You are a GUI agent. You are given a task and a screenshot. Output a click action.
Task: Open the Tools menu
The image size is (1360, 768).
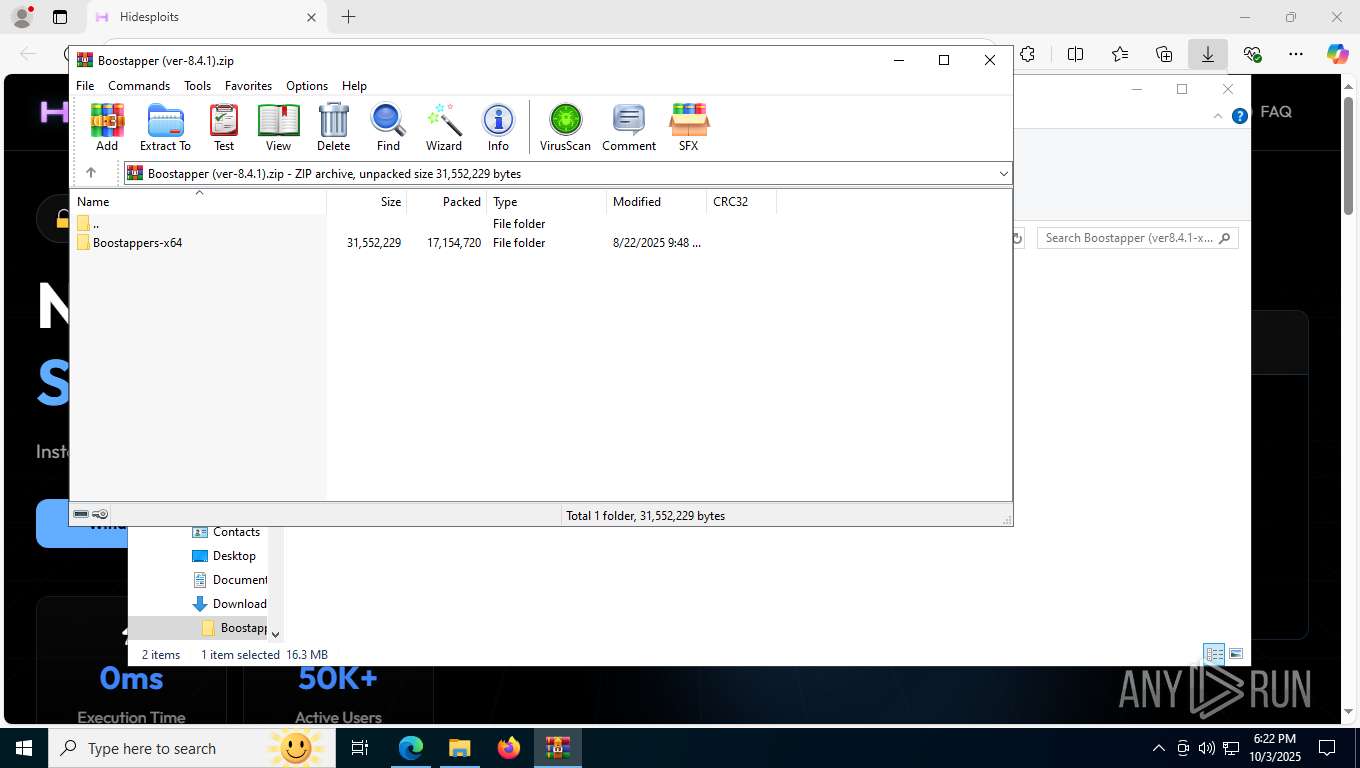click(197, 86)
